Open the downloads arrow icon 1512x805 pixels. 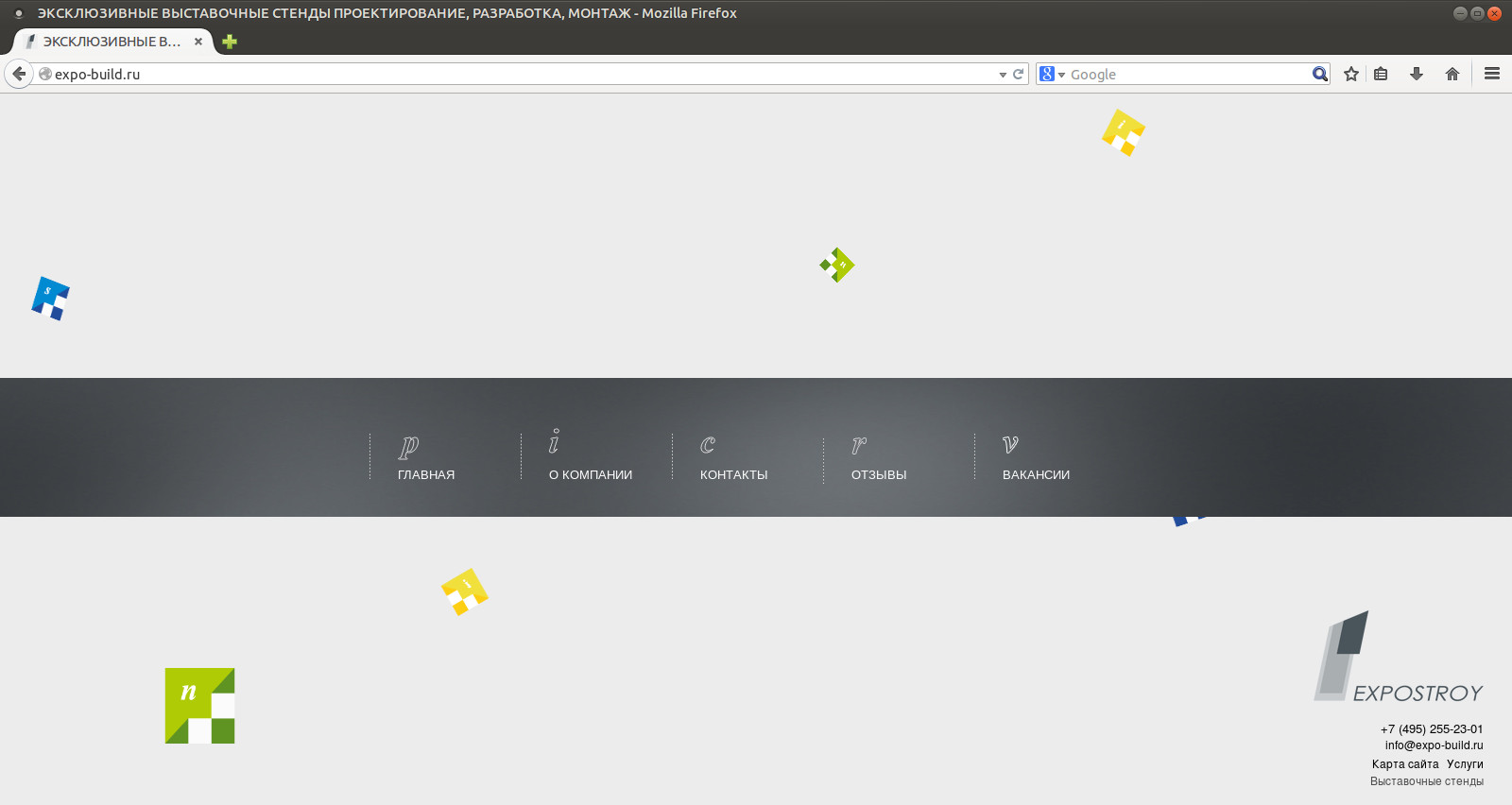point(1416,74)
